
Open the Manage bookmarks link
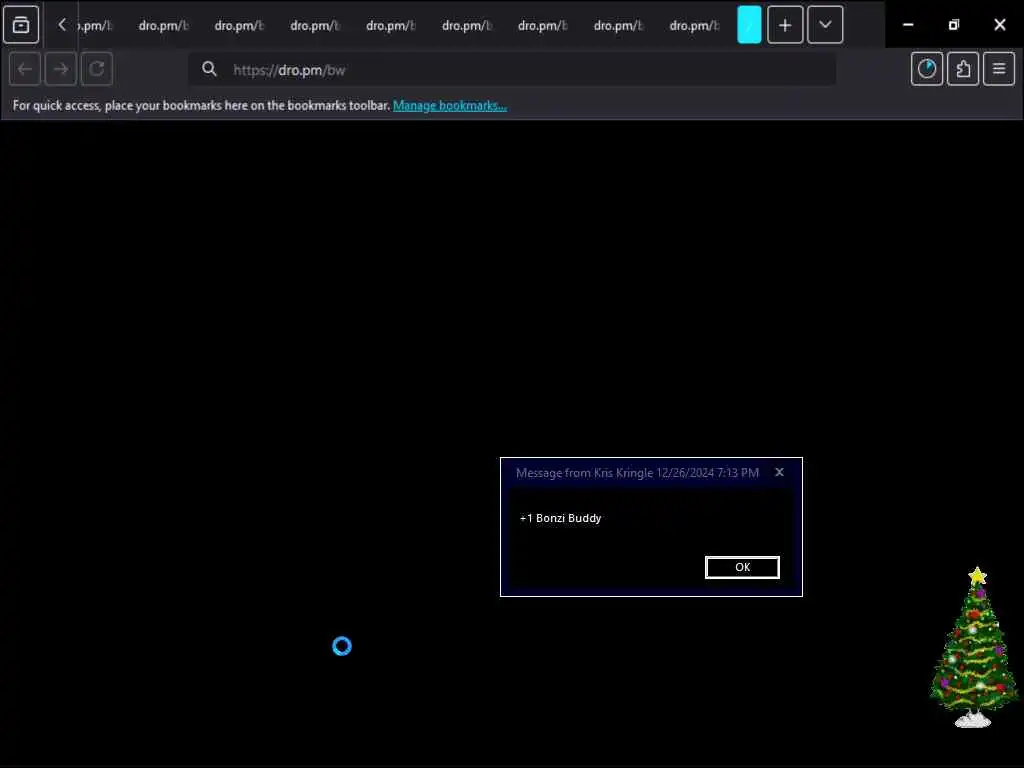[449, 105]
